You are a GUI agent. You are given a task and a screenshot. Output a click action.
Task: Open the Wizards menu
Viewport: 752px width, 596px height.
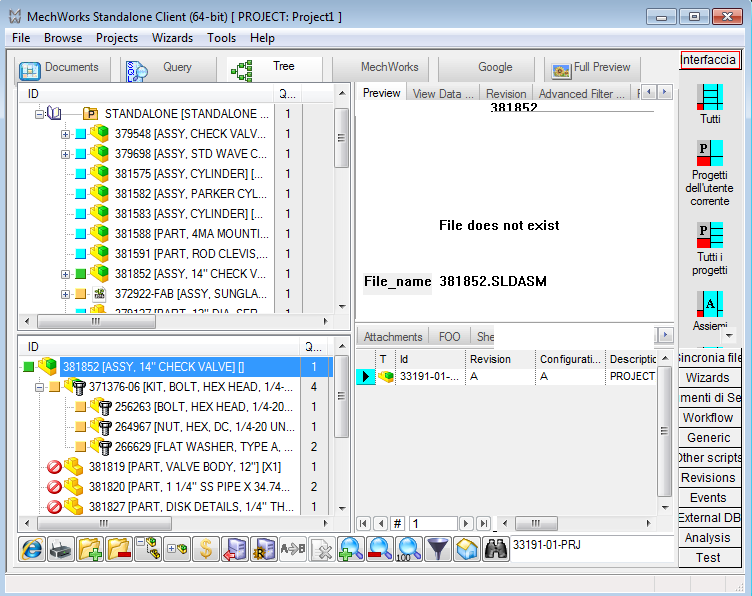click(172, 38)
